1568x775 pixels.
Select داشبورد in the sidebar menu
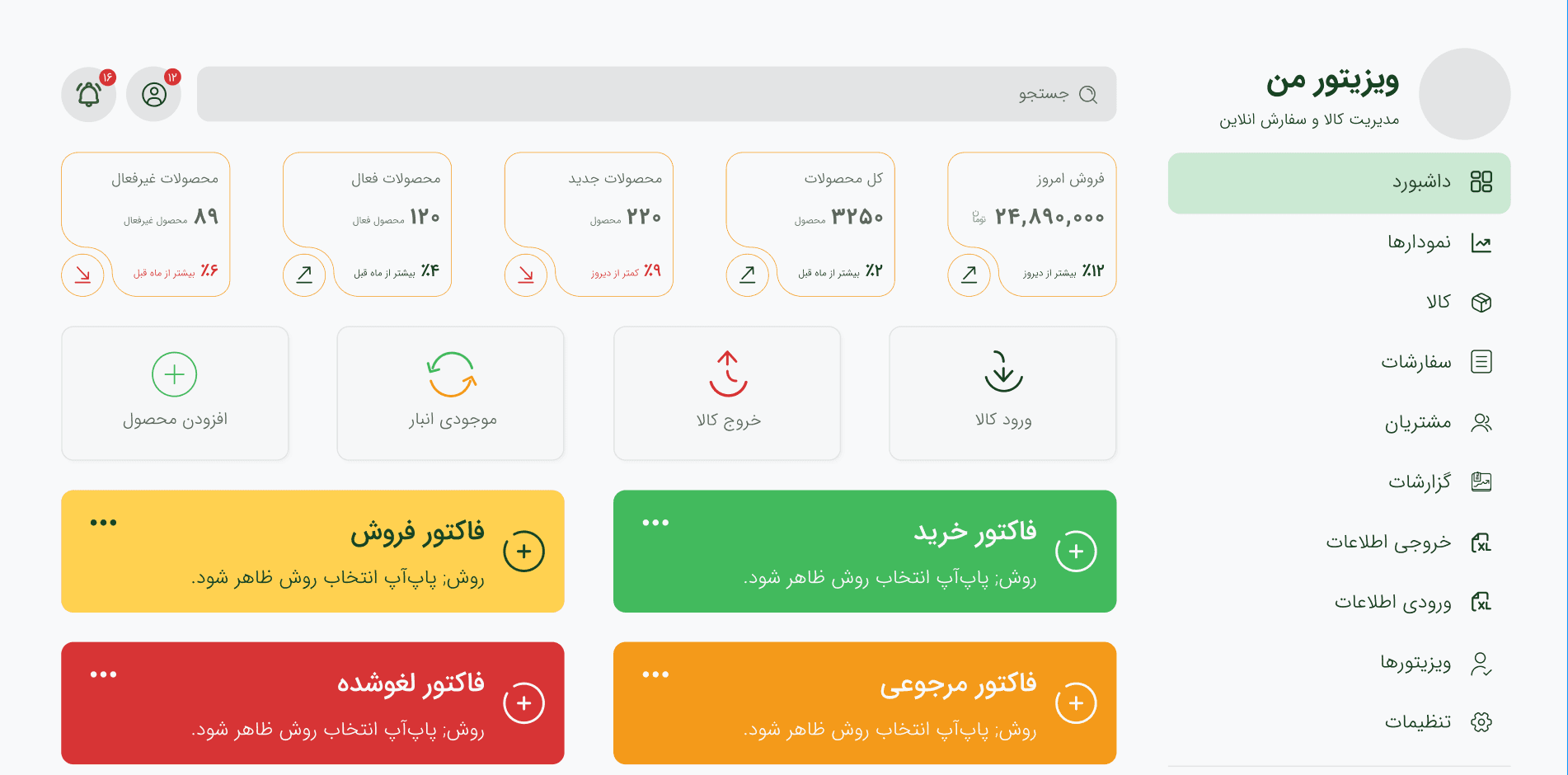coord(1339,183)
